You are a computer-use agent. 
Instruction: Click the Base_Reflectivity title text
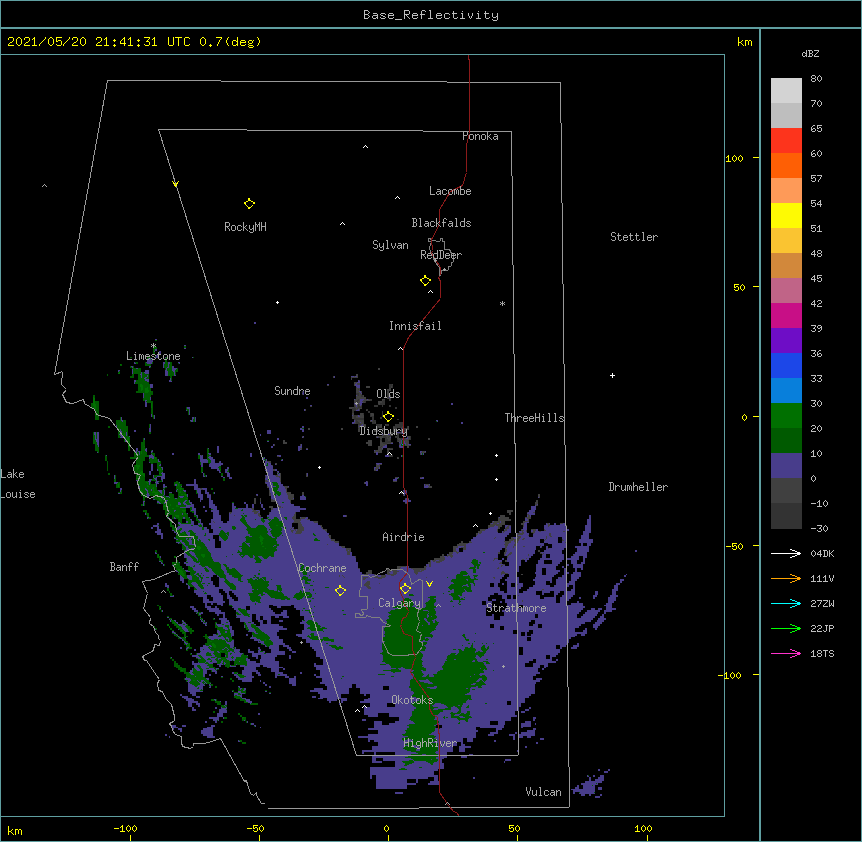(431, 15)
